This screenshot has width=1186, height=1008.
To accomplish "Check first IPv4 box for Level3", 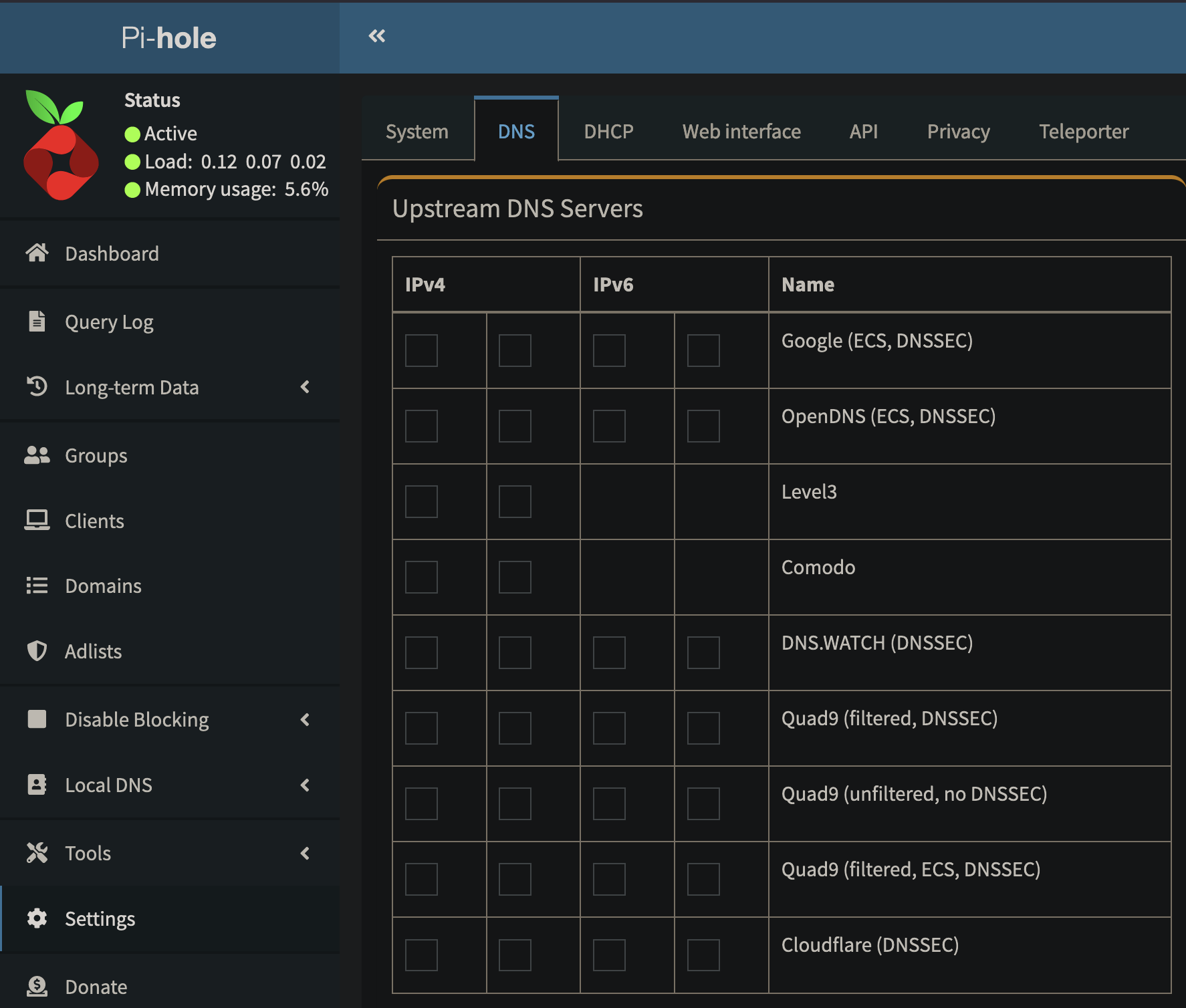I will 421,501.
